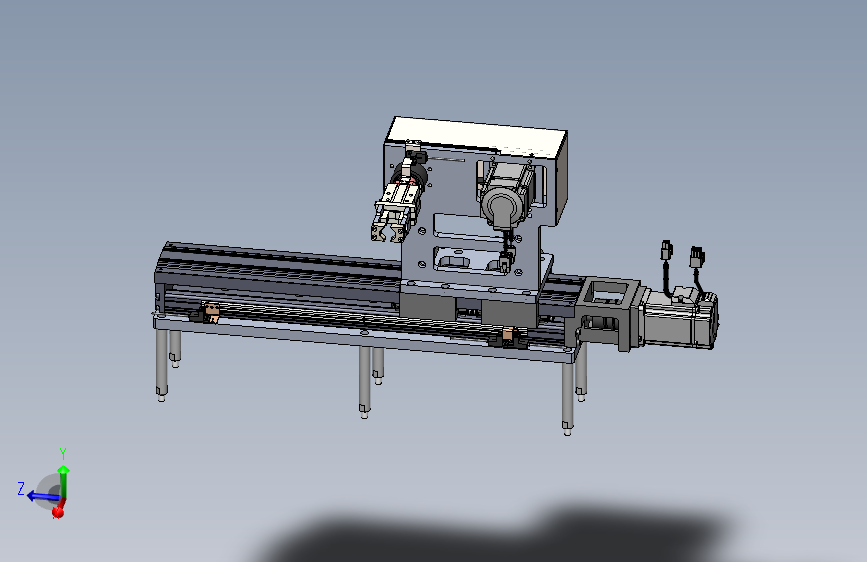Select the pneumatic gripper on the carriage
The image size is (867, 562).
(x=396, y=211)
